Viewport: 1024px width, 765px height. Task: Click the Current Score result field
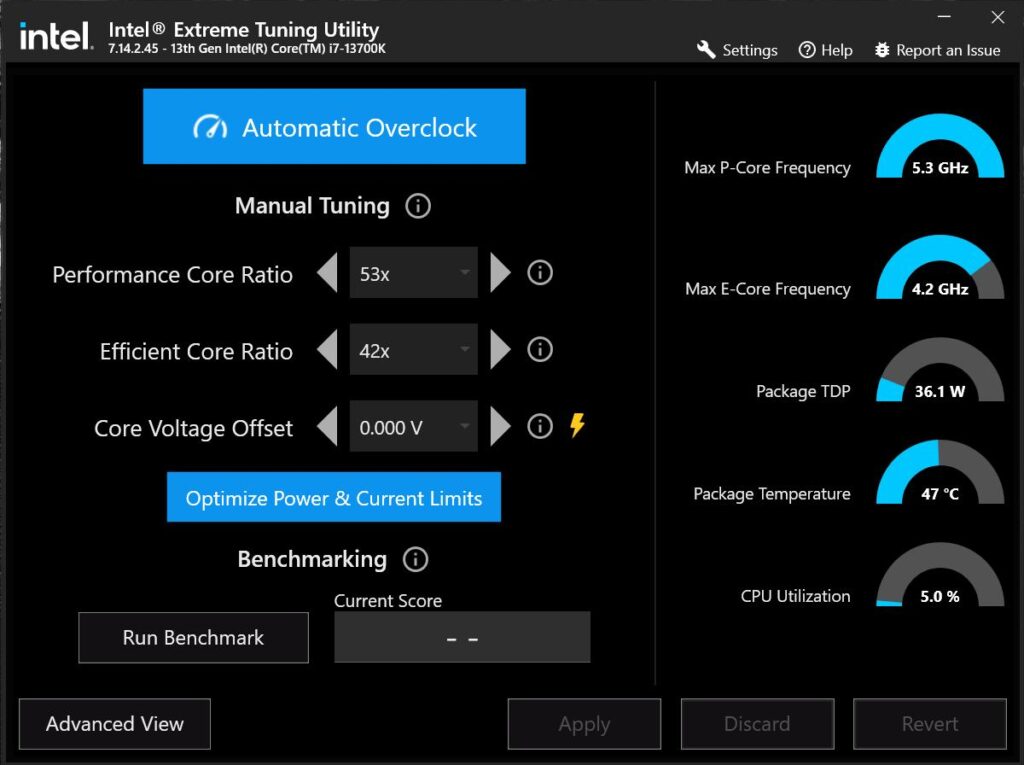462,638
